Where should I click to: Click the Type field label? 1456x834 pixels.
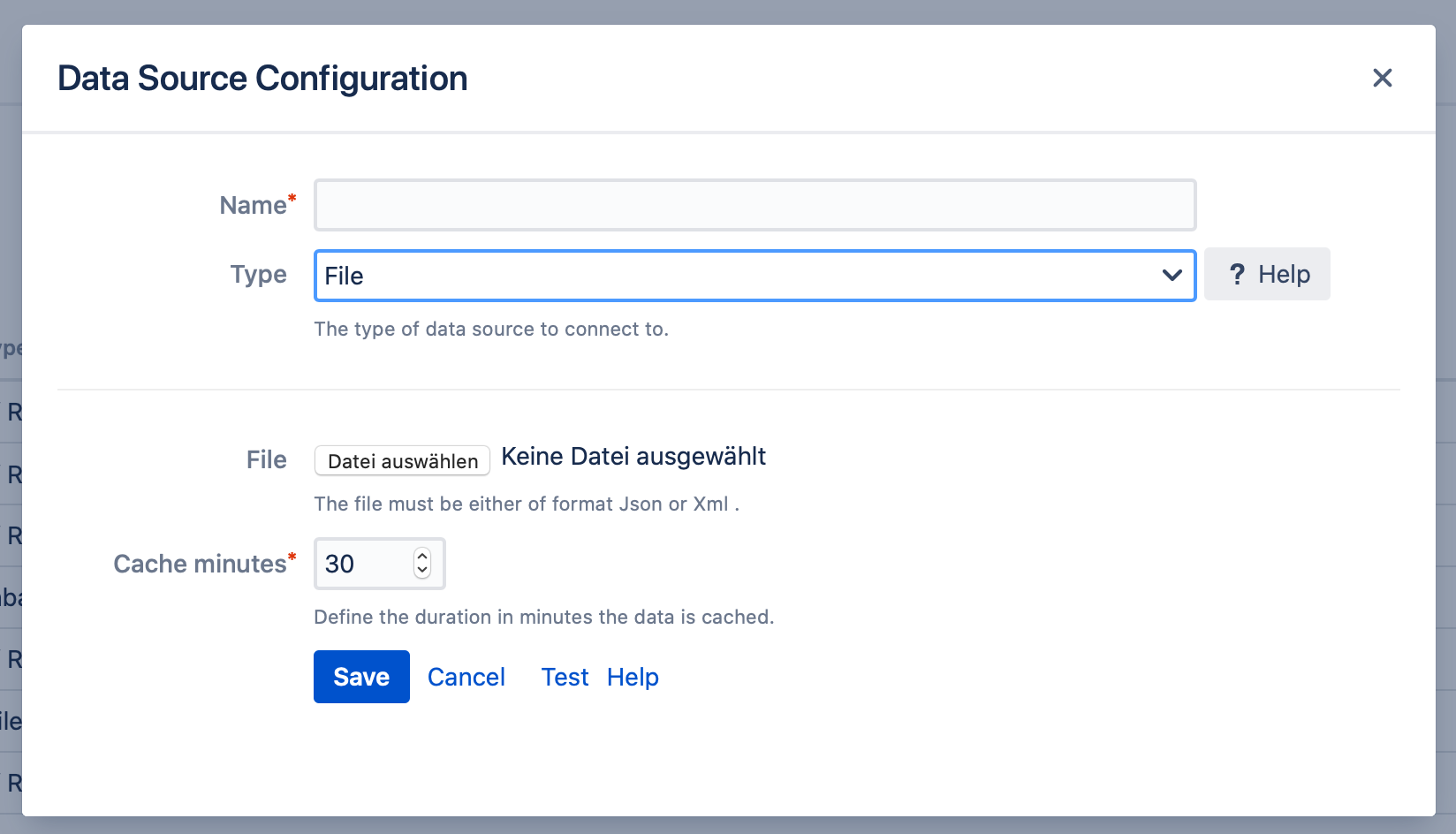tap(258, 275)
